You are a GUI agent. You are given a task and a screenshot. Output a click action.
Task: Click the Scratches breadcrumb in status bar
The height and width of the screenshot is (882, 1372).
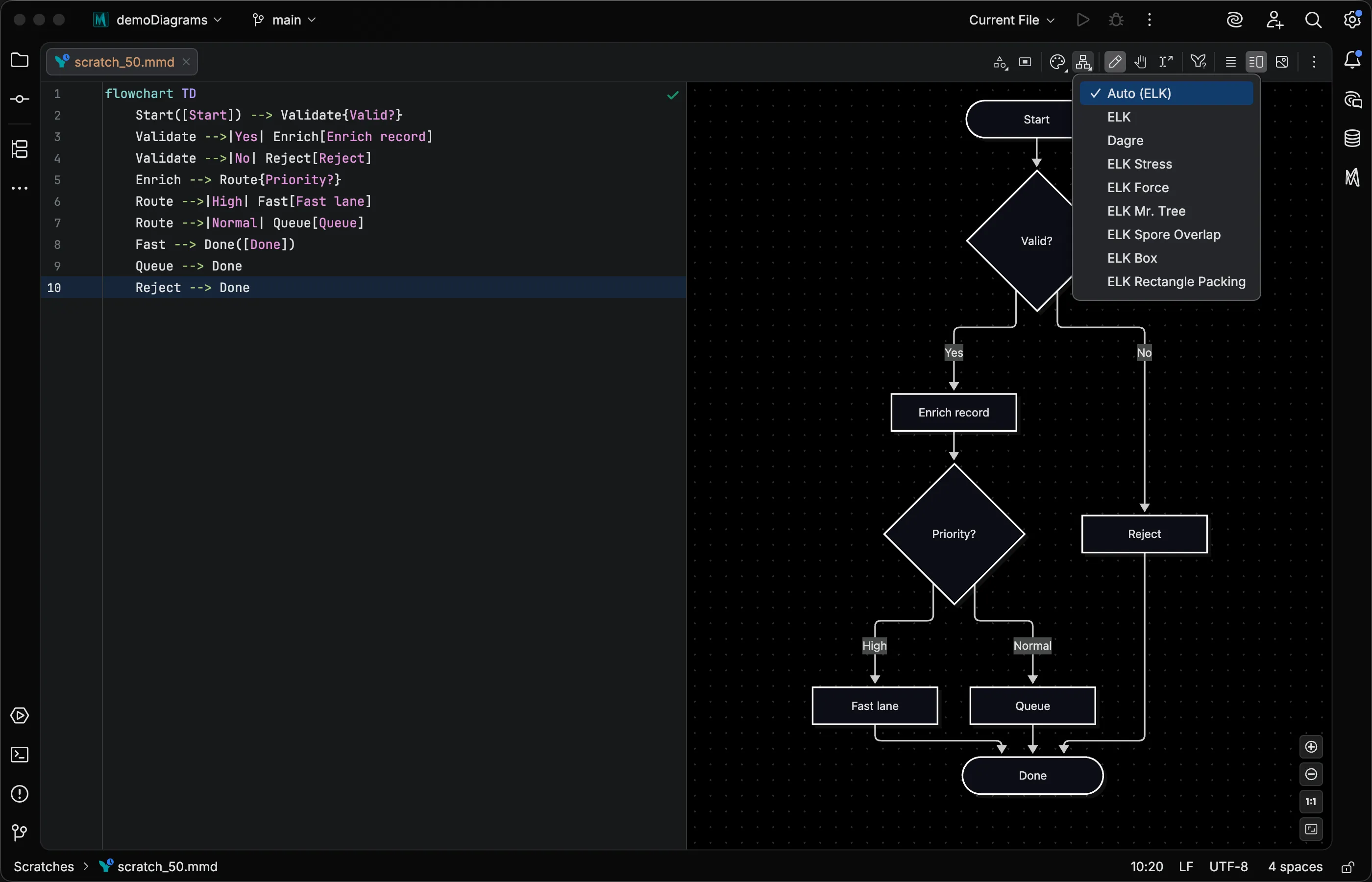point(44,867)
